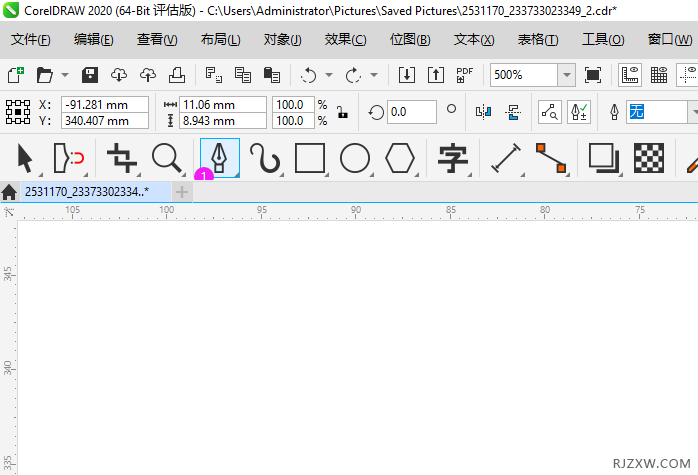The image size is (698, 475).
Task: Toggle the rulers display
Action: coord(630,75)
